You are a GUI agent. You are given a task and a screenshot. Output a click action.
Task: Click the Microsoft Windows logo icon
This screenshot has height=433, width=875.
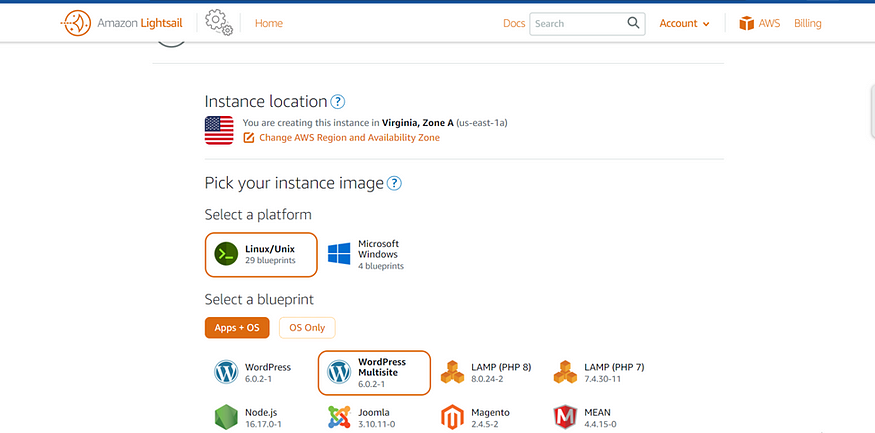click(x=339, y=254)
